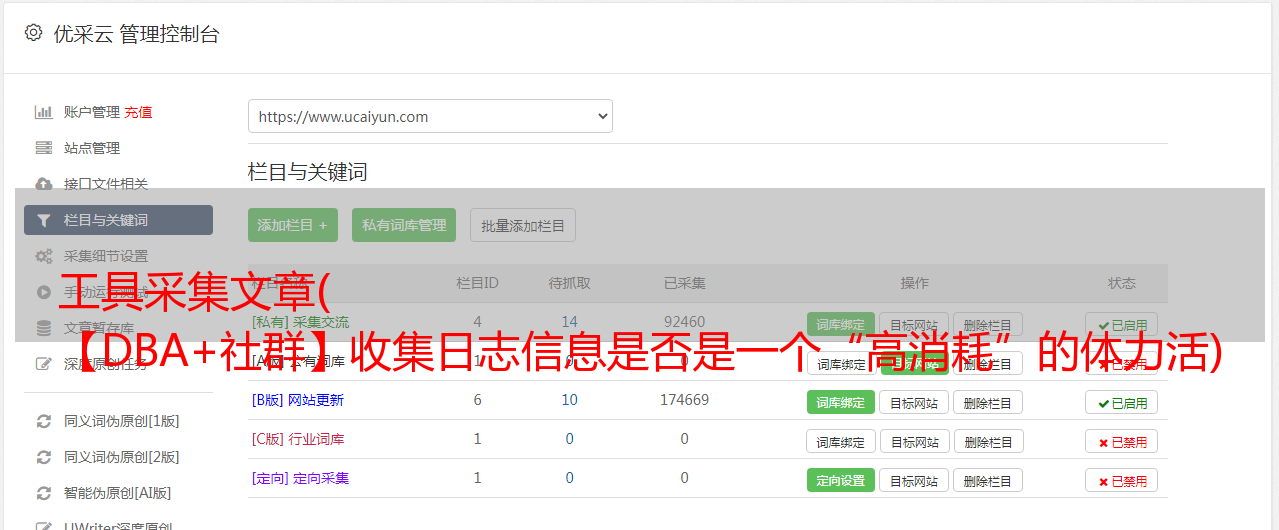Click the 已采集 column header

(x=684, y=283)
